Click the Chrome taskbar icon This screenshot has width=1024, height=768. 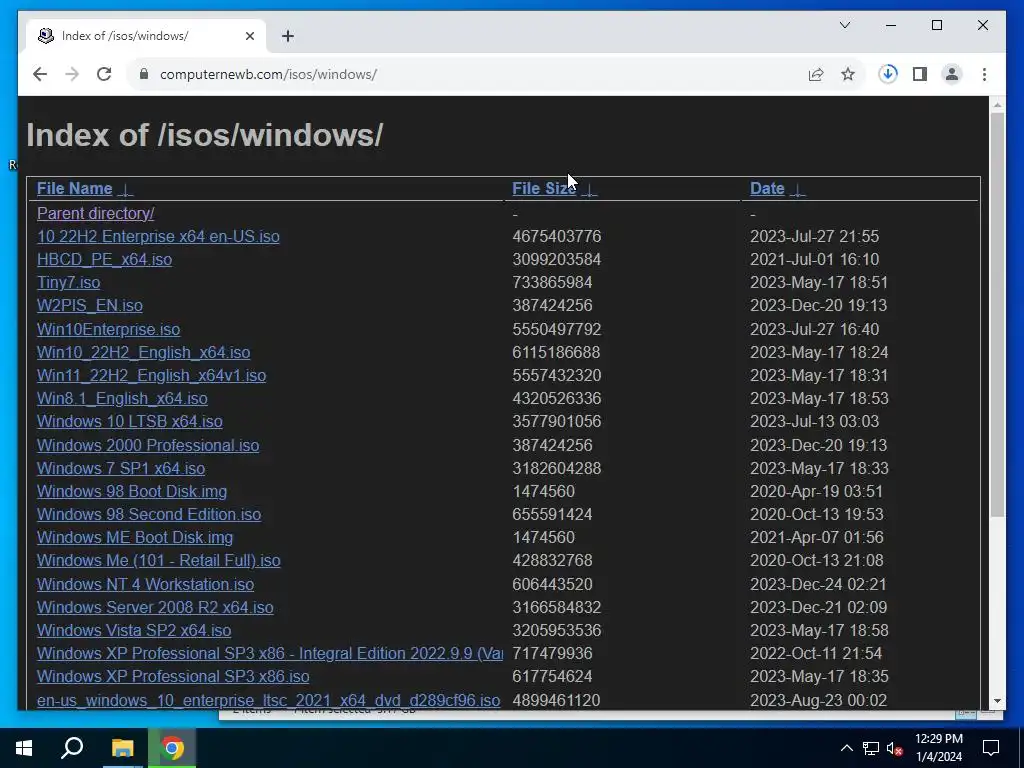click(x=172, y=748)
